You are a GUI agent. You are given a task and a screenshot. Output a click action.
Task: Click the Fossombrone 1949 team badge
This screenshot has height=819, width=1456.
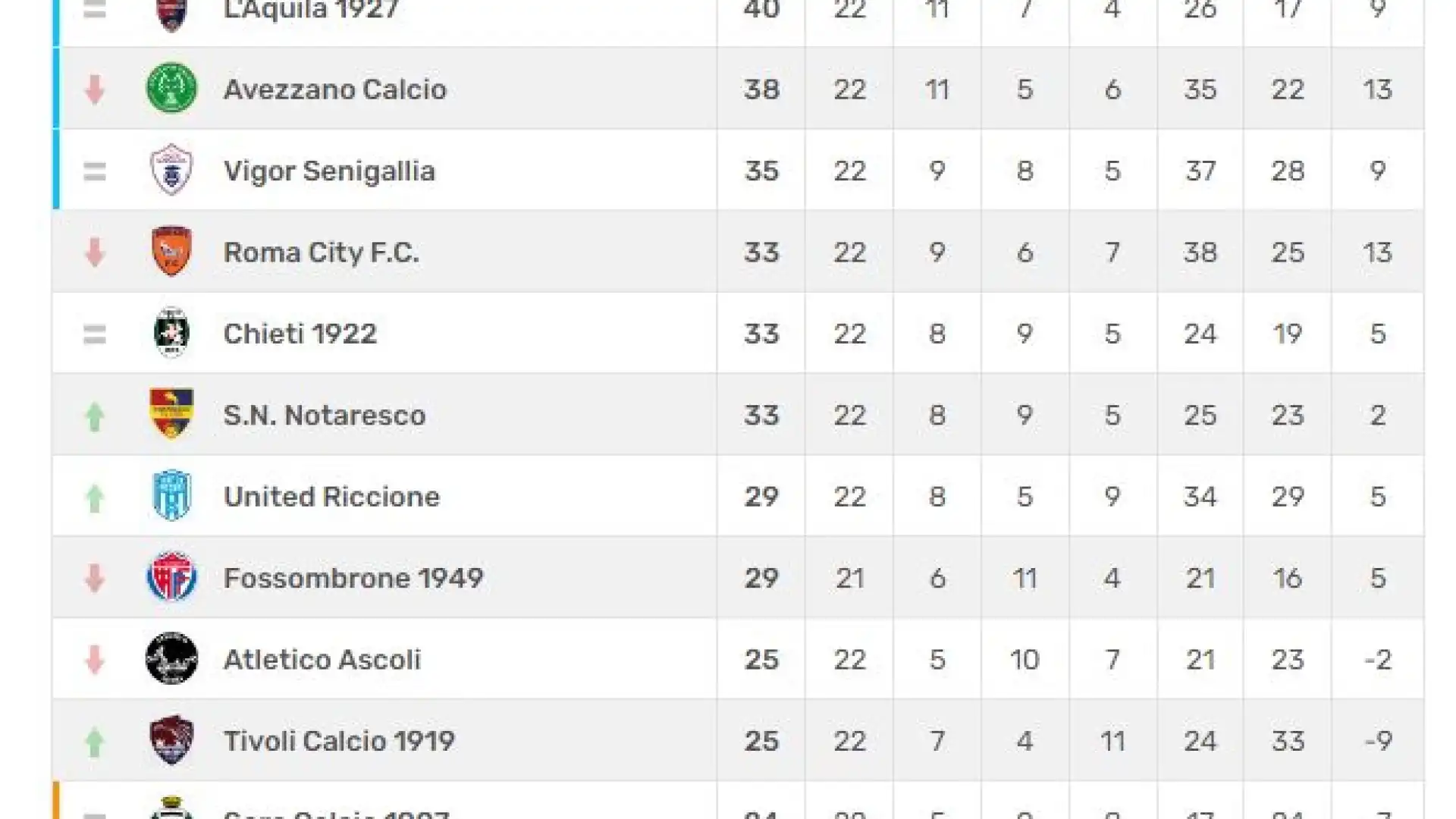[x=171, y=577]
